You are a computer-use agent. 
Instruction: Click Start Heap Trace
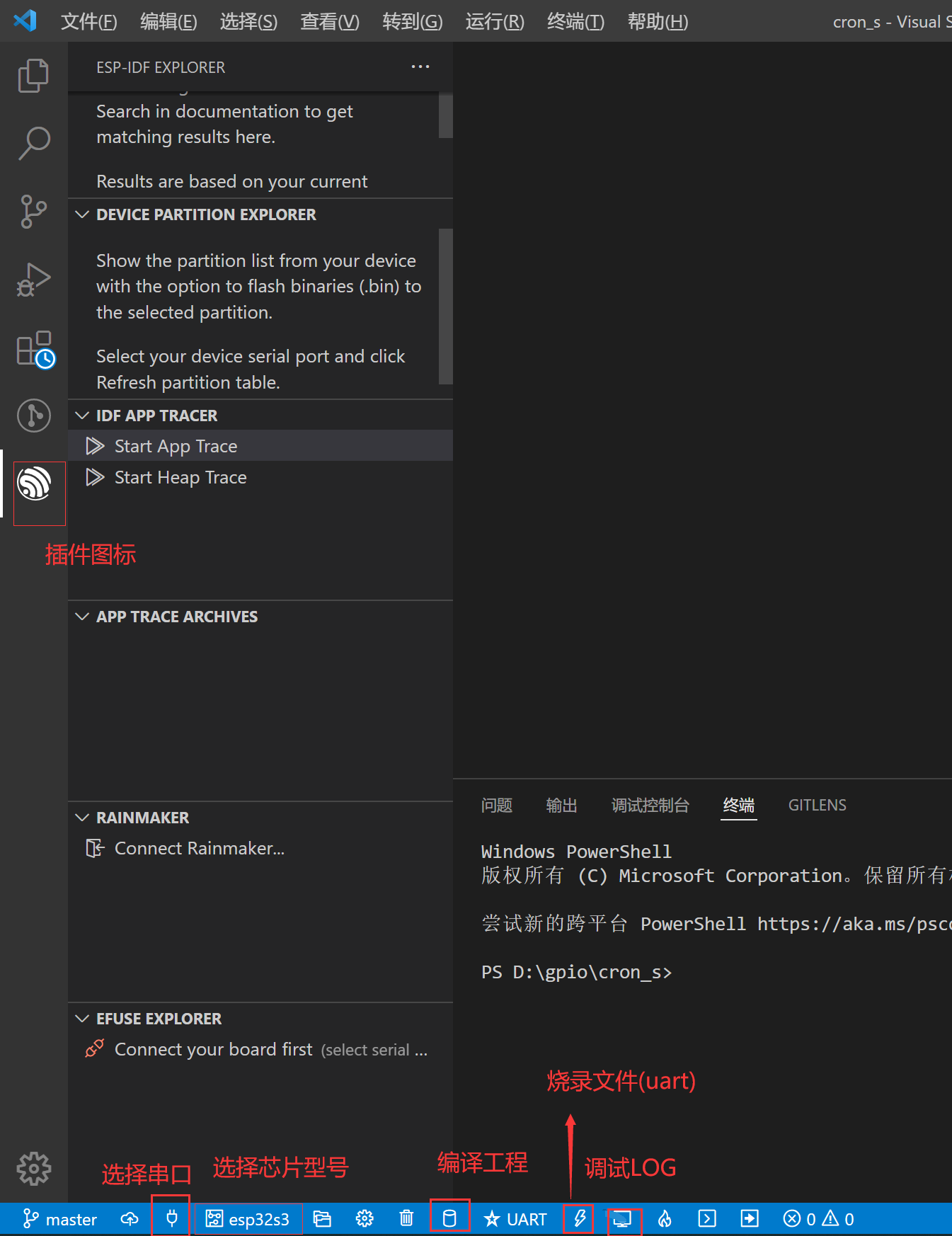180,478
